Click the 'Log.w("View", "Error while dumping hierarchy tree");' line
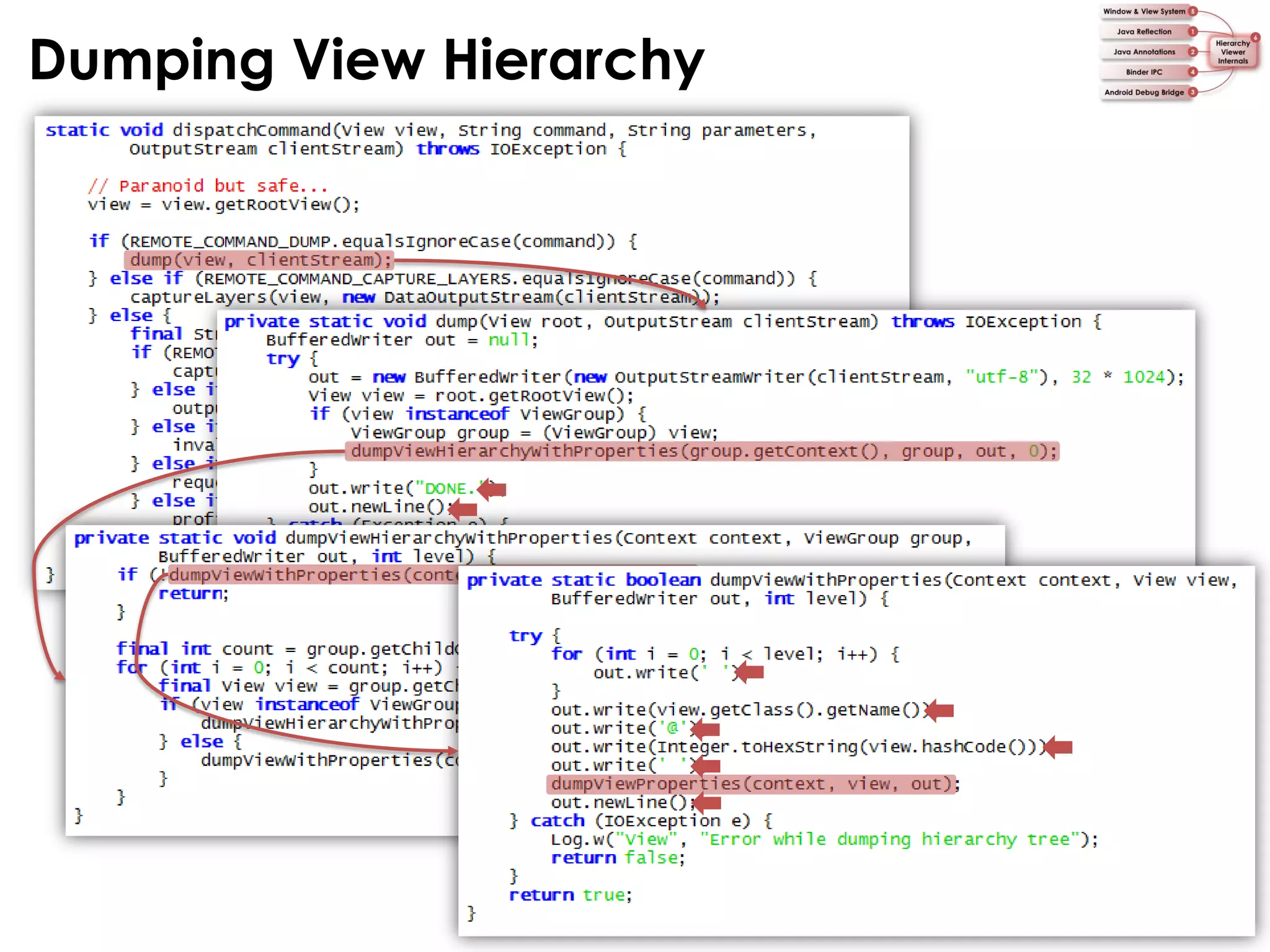Viewport: 1270px width, 952px height. (825, 839)
